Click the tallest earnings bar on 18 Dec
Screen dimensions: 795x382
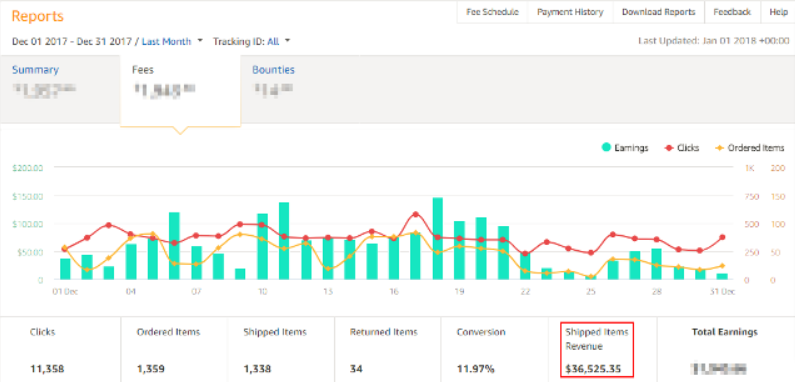coord(438,238)
